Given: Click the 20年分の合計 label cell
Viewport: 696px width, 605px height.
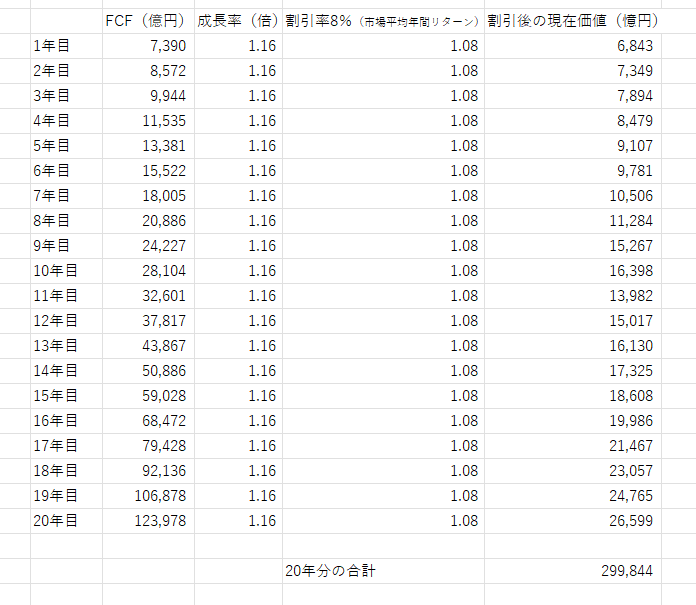Looking at the screenshot, I should pyautogui.click(x=383, y=571).
